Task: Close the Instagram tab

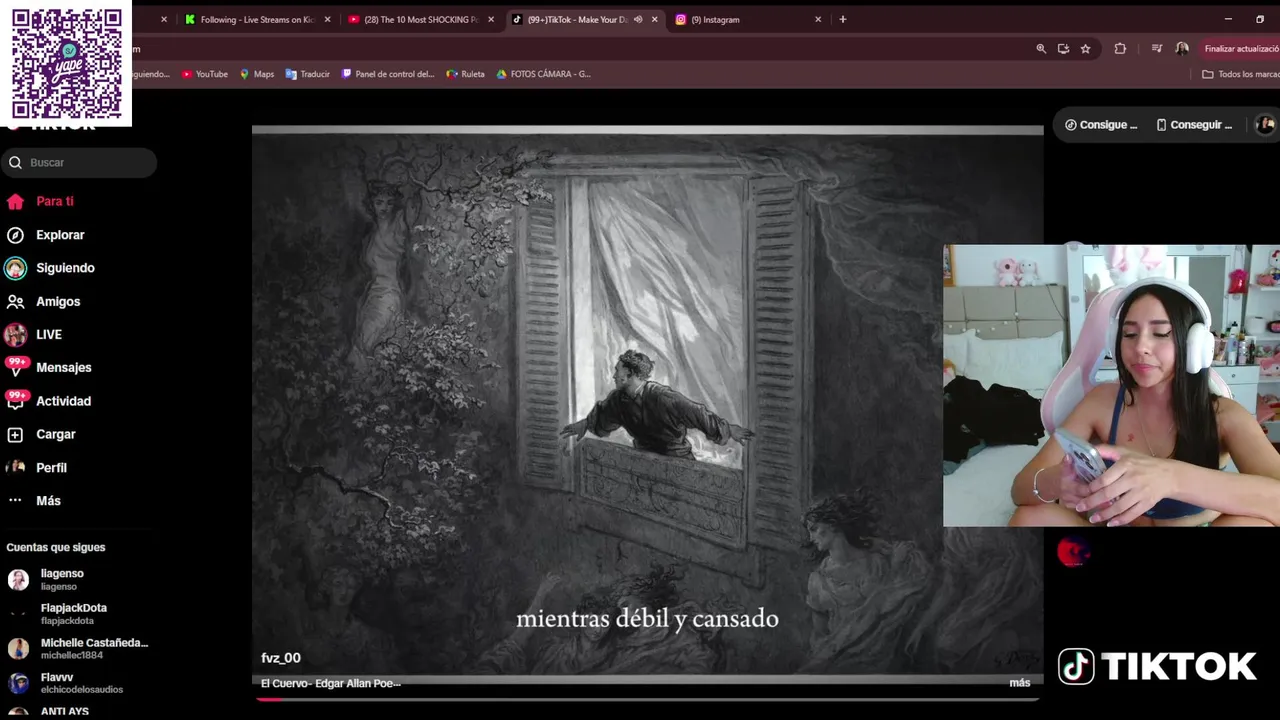Action: click(818, 19)
